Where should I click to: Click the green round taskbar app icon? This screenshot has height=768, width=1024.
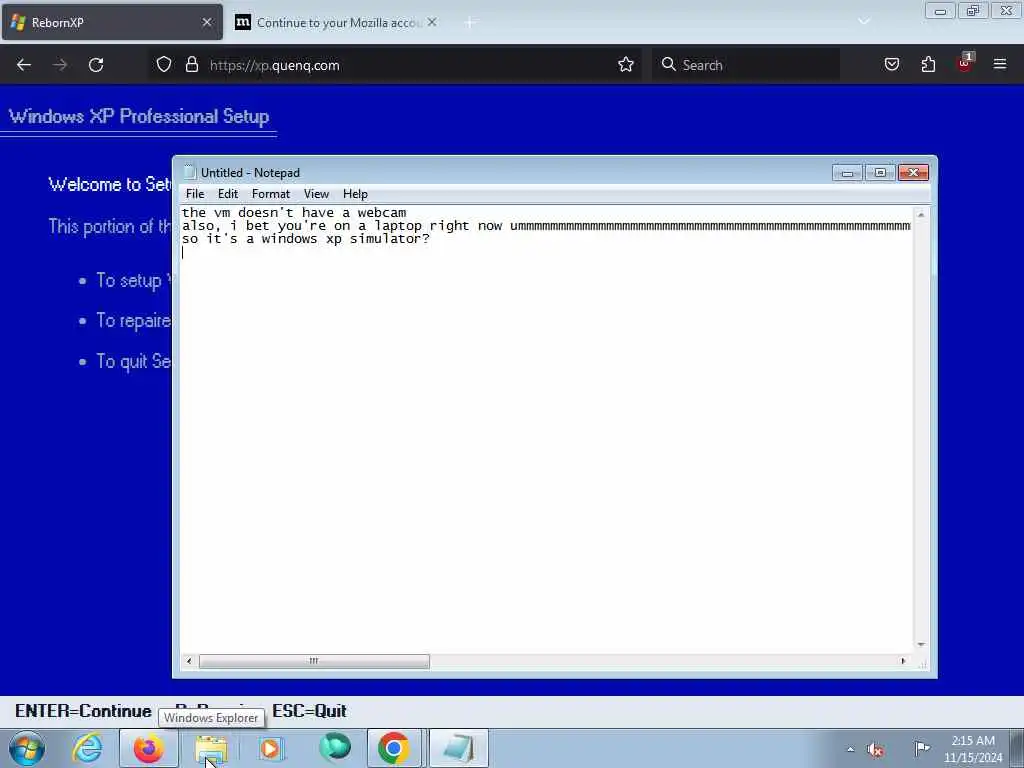(x=334, y=748)
